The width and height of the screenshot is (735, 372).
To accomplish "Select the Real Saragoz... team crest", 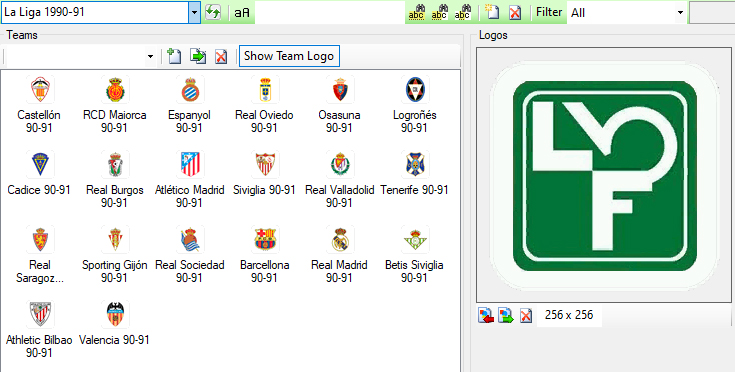I will pos(39,239).
